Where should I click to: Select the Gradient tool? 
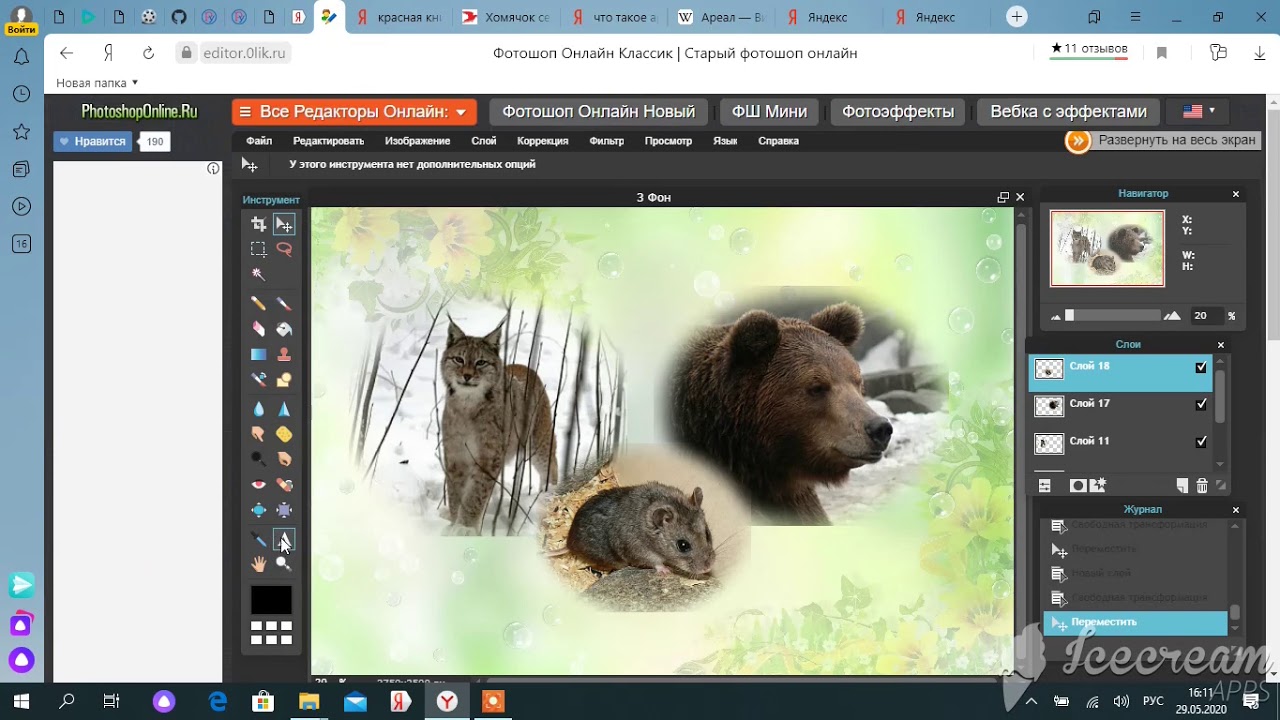click(x=259, y=354)
